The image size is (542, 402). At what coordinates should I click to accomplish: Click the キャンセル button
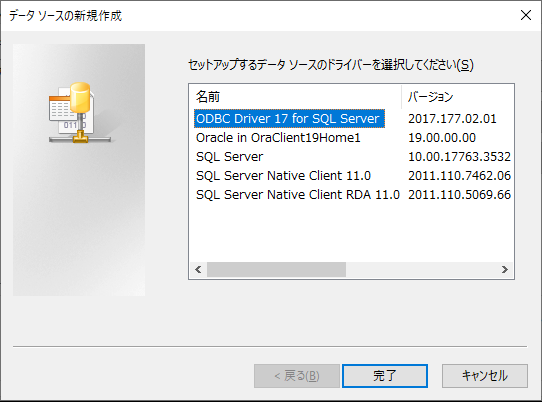(x=485, y=376)
